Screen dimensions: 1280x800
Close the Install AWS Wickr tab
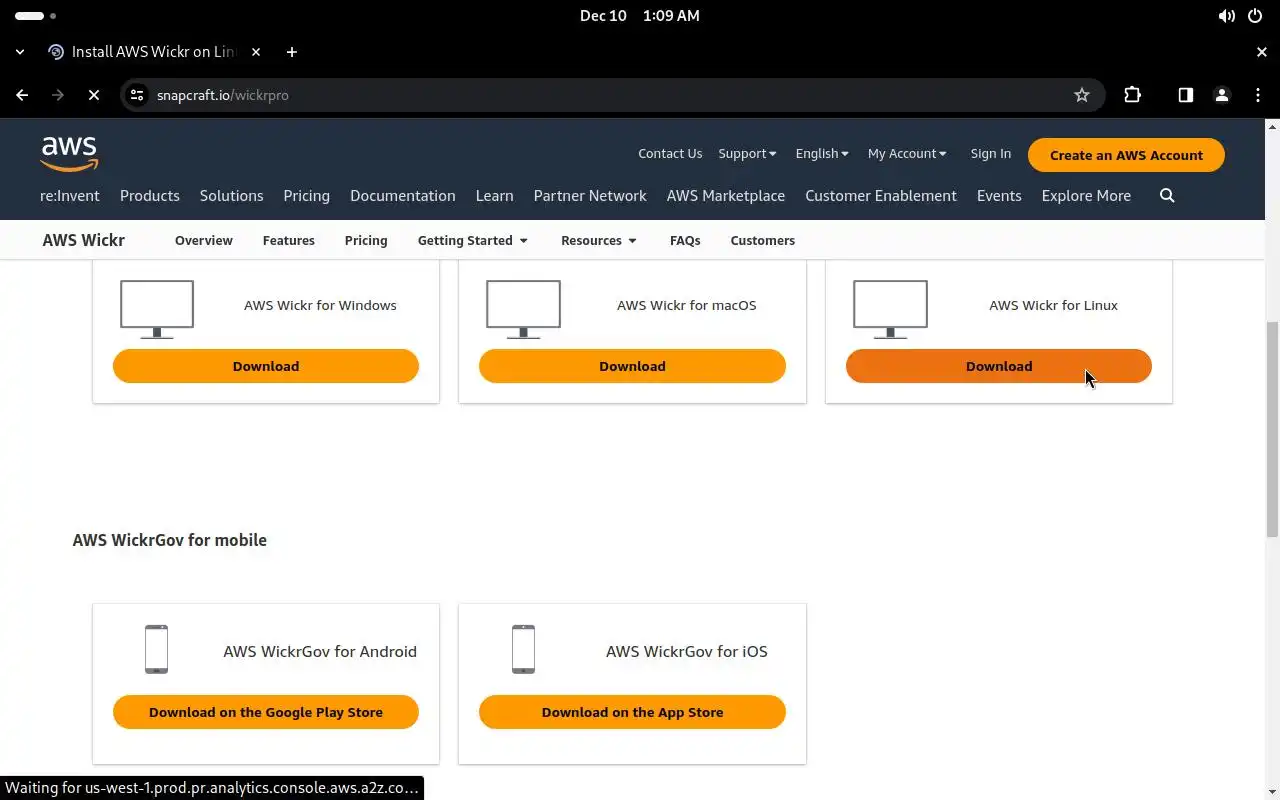pos(256,52)
